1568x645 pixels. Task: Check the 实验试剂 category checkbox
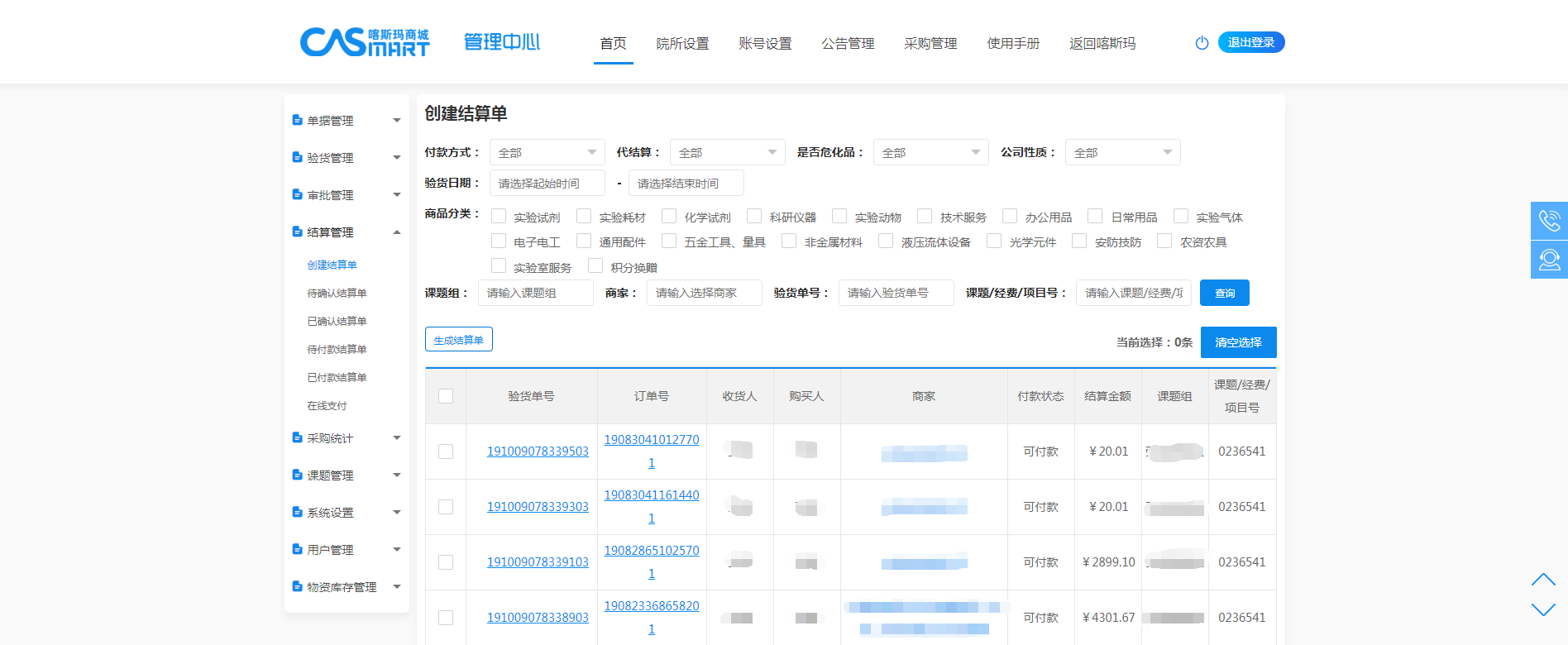pos(499,217)
